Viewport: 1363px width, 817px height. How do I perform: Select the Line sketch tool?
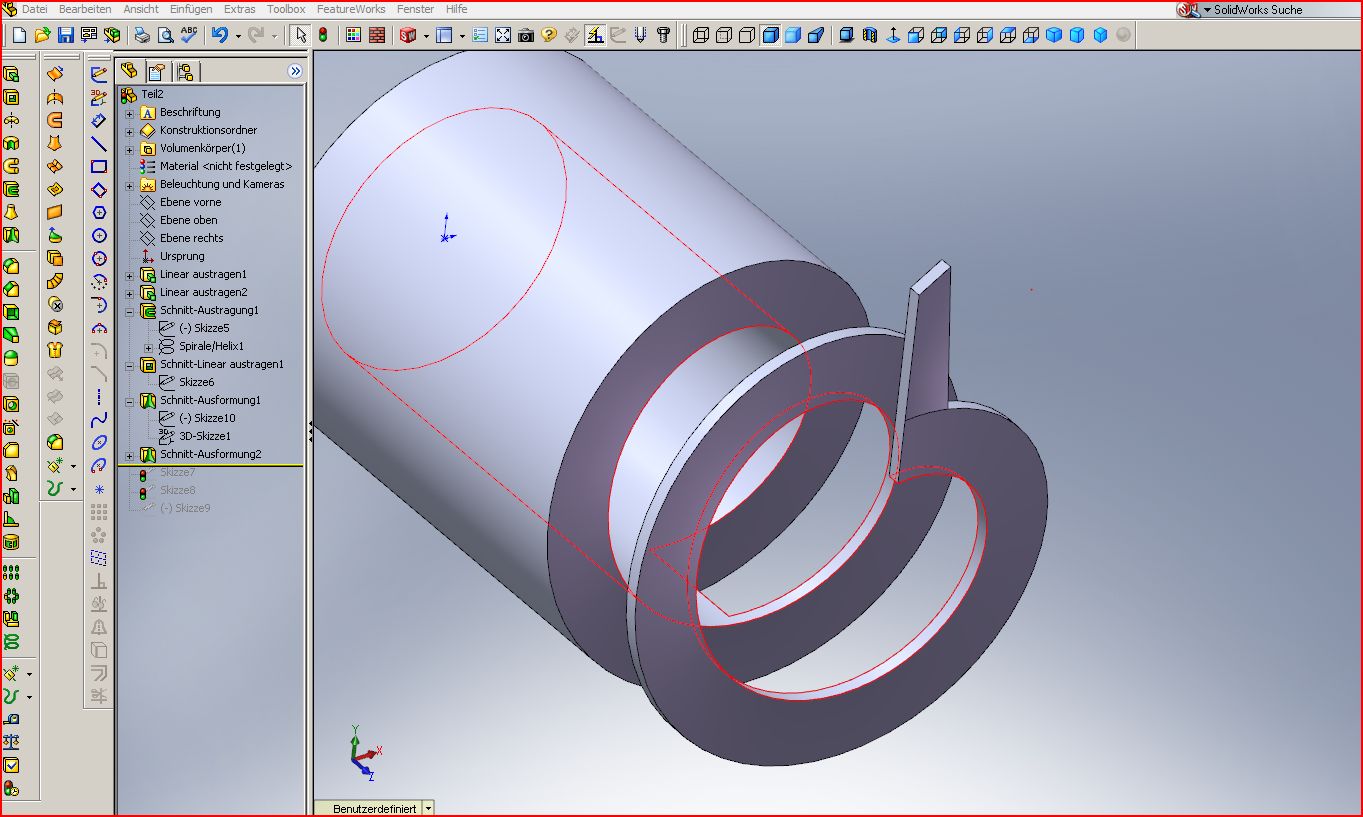[99, 144]
